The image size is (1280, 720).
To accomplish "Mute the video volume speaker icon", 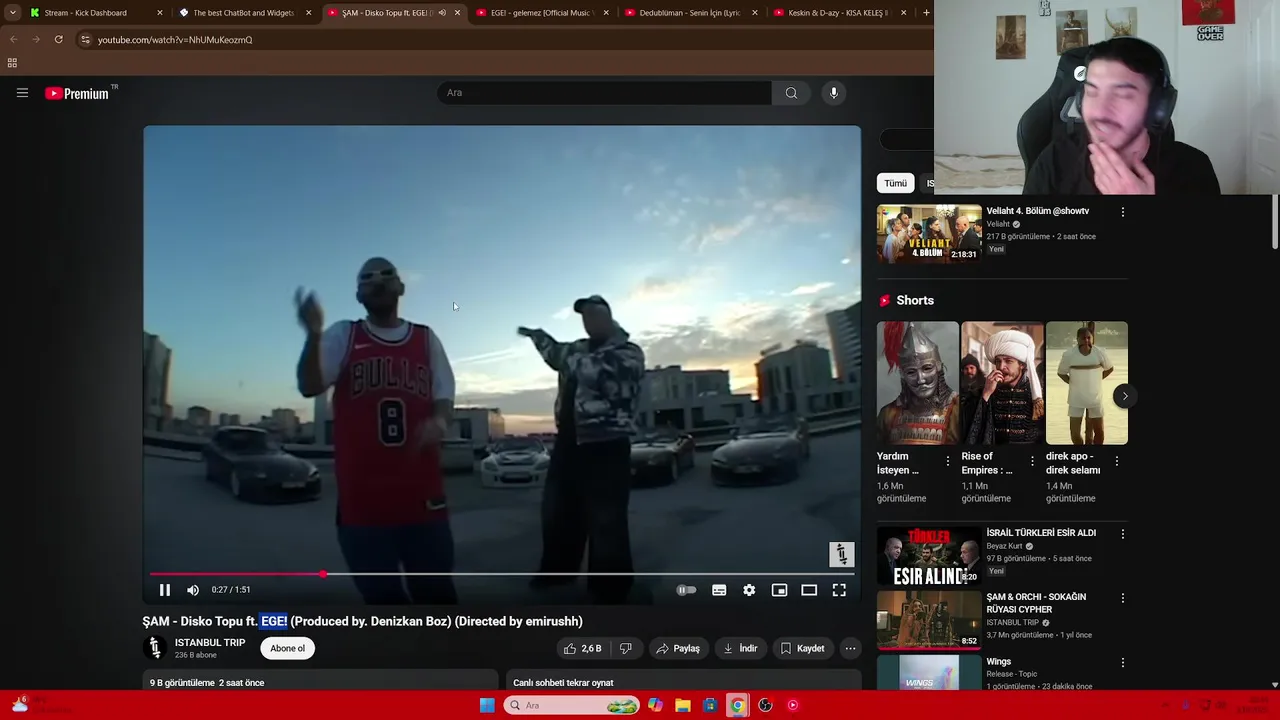I will coord(193,590).
